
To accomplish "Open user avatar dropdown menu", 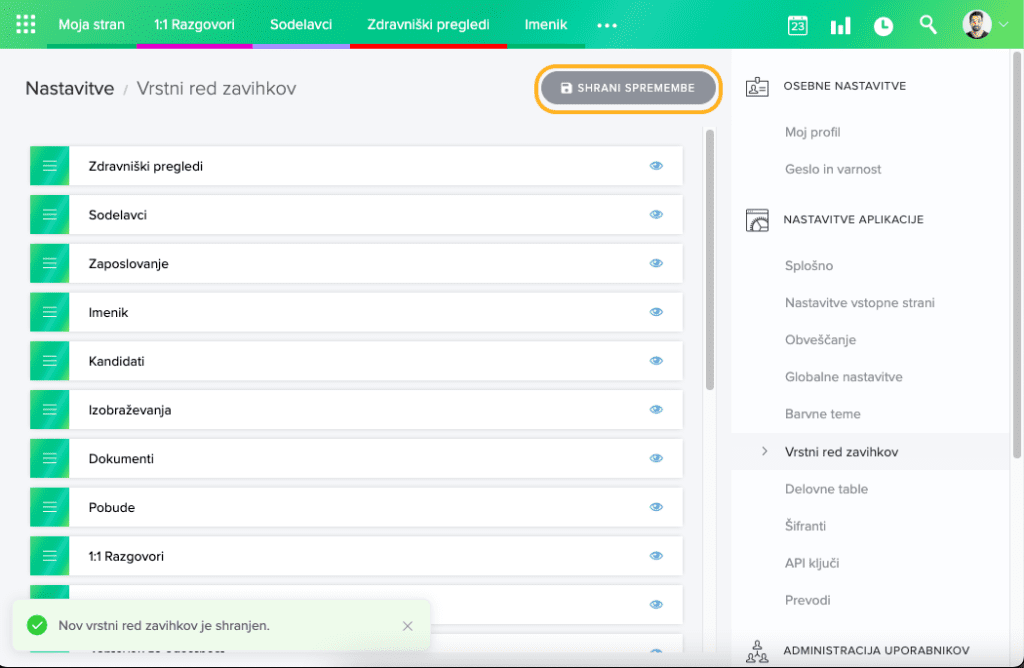I will point(986,25).
